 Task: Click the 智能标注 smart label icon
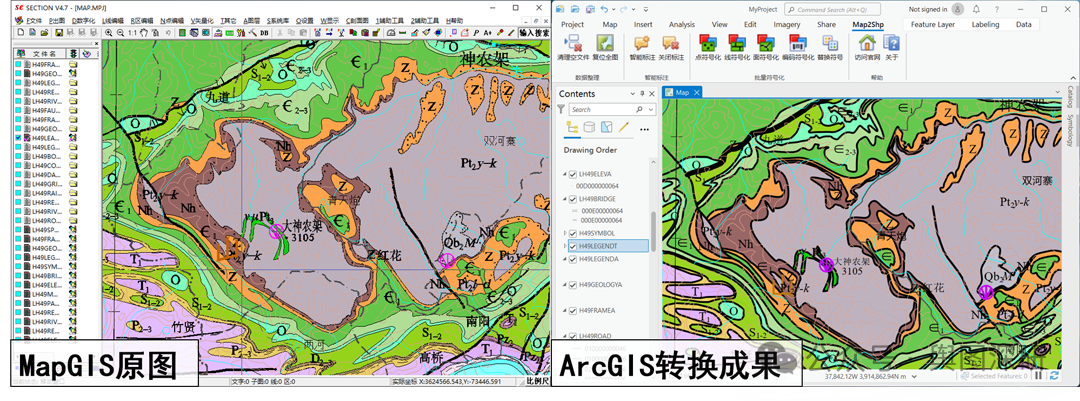click(641, 43)
